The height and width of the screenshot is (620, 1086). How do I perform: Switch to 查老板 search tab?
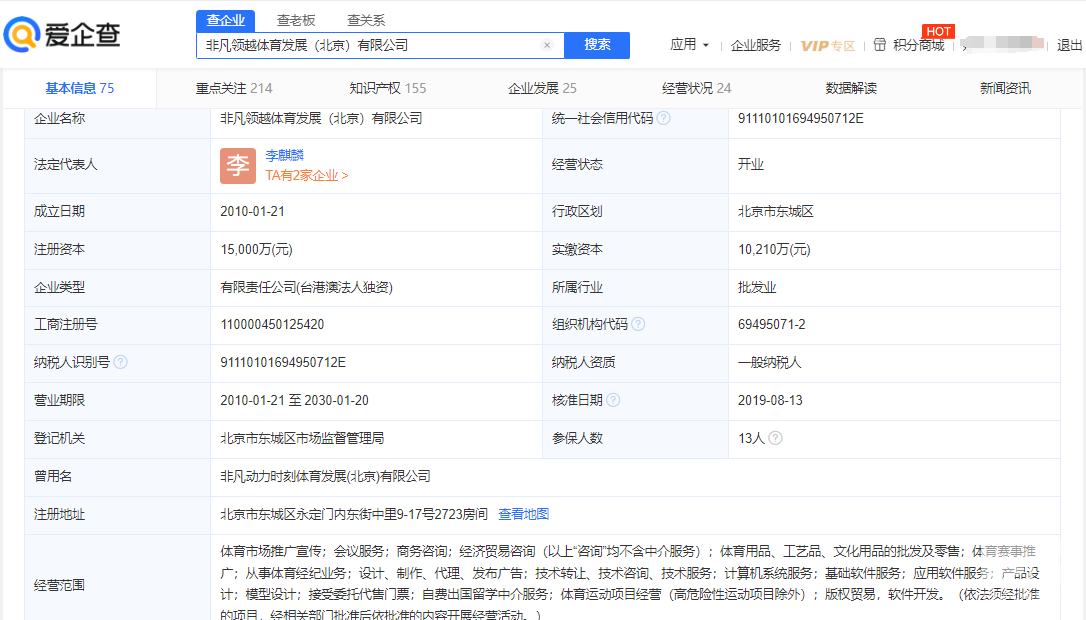295,20
